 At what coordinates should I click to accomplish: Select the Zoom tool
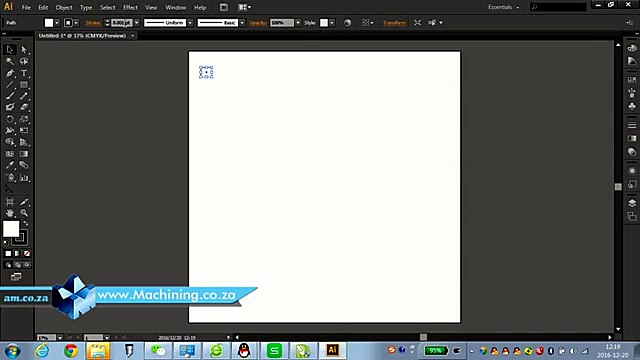[24, 213]
